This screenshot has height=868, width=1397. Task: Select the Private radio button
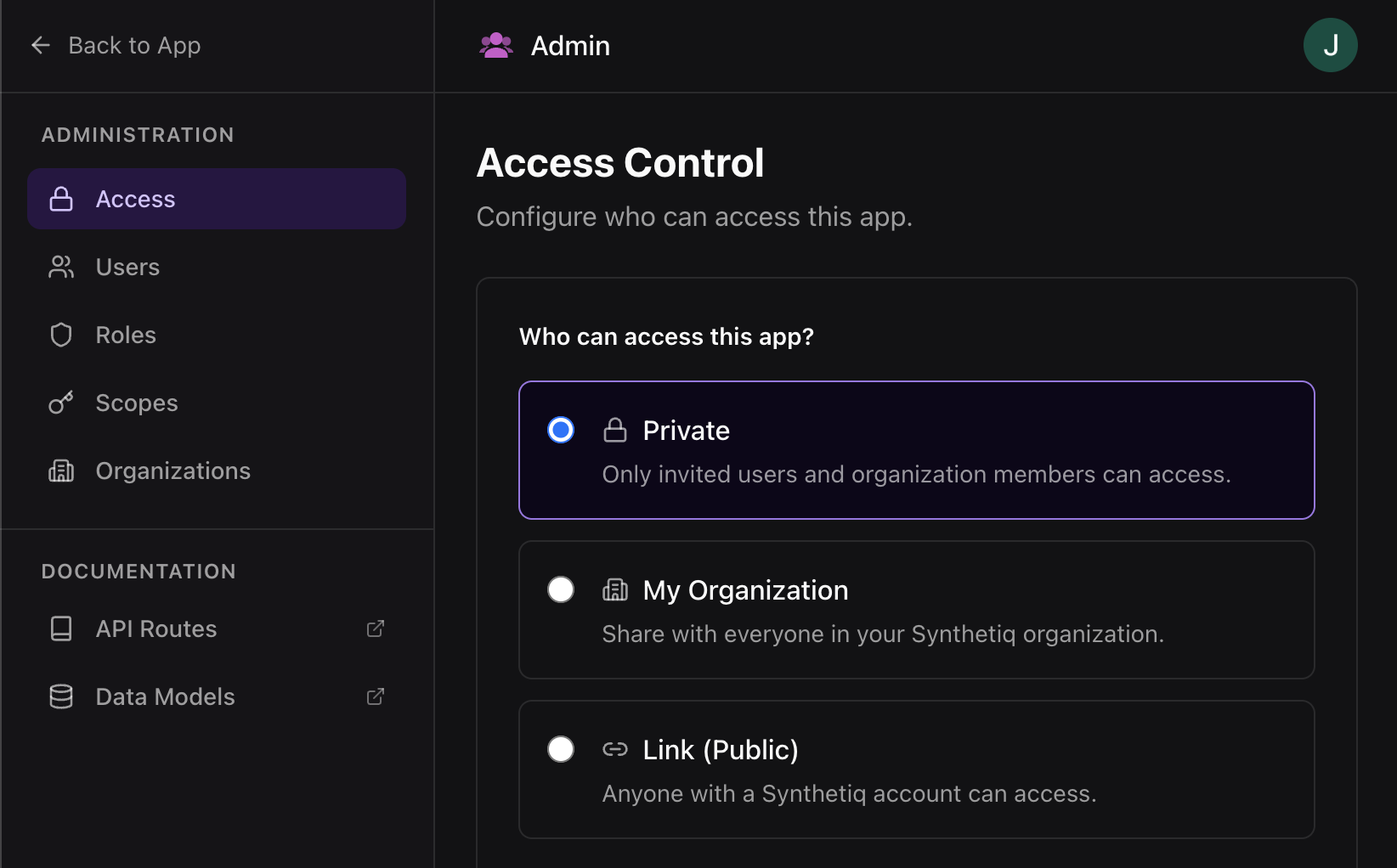(x=561, y=430)
